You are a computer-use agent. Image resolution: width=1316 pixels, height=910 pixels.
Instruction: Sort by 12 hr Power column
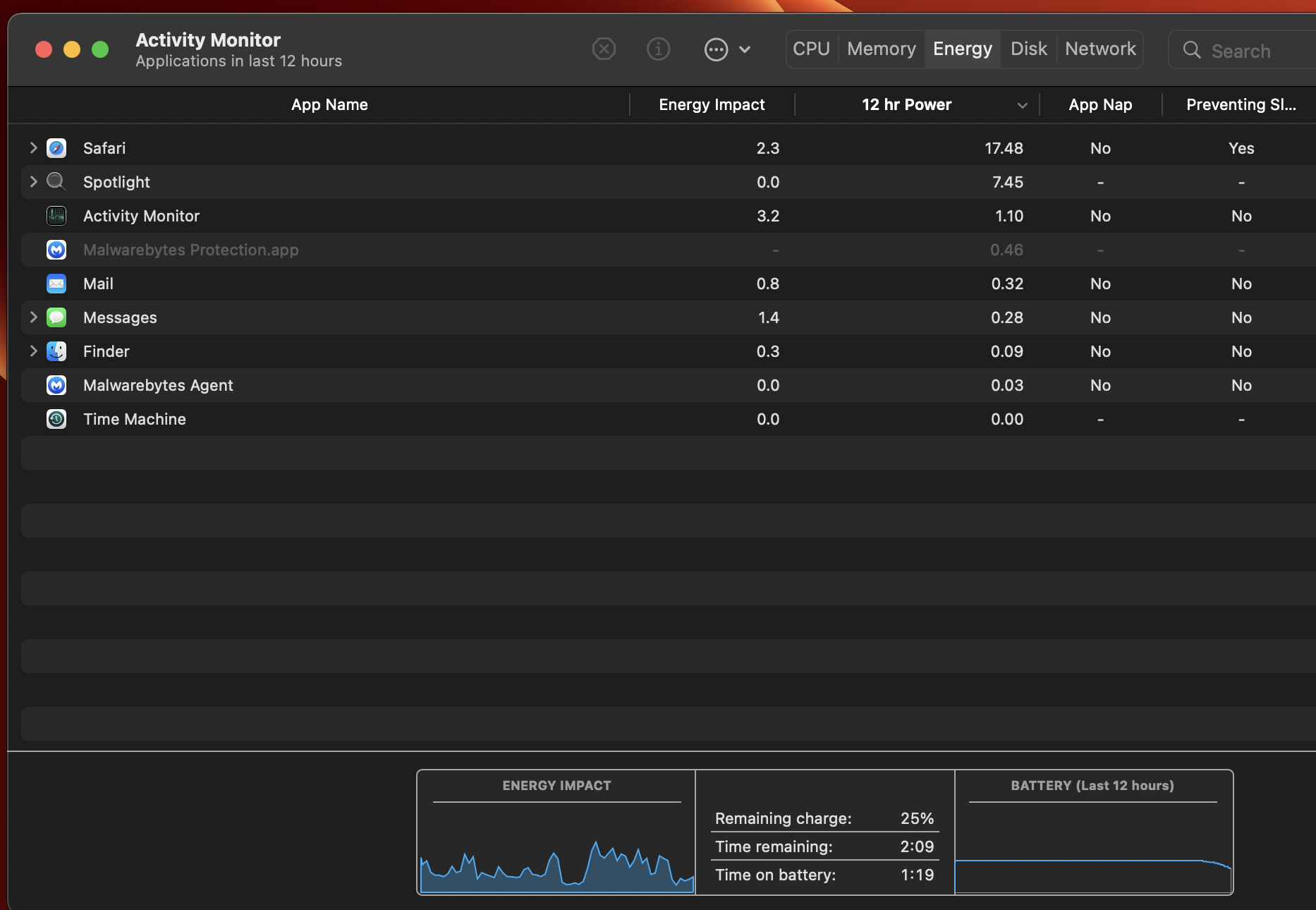(906, 104)
